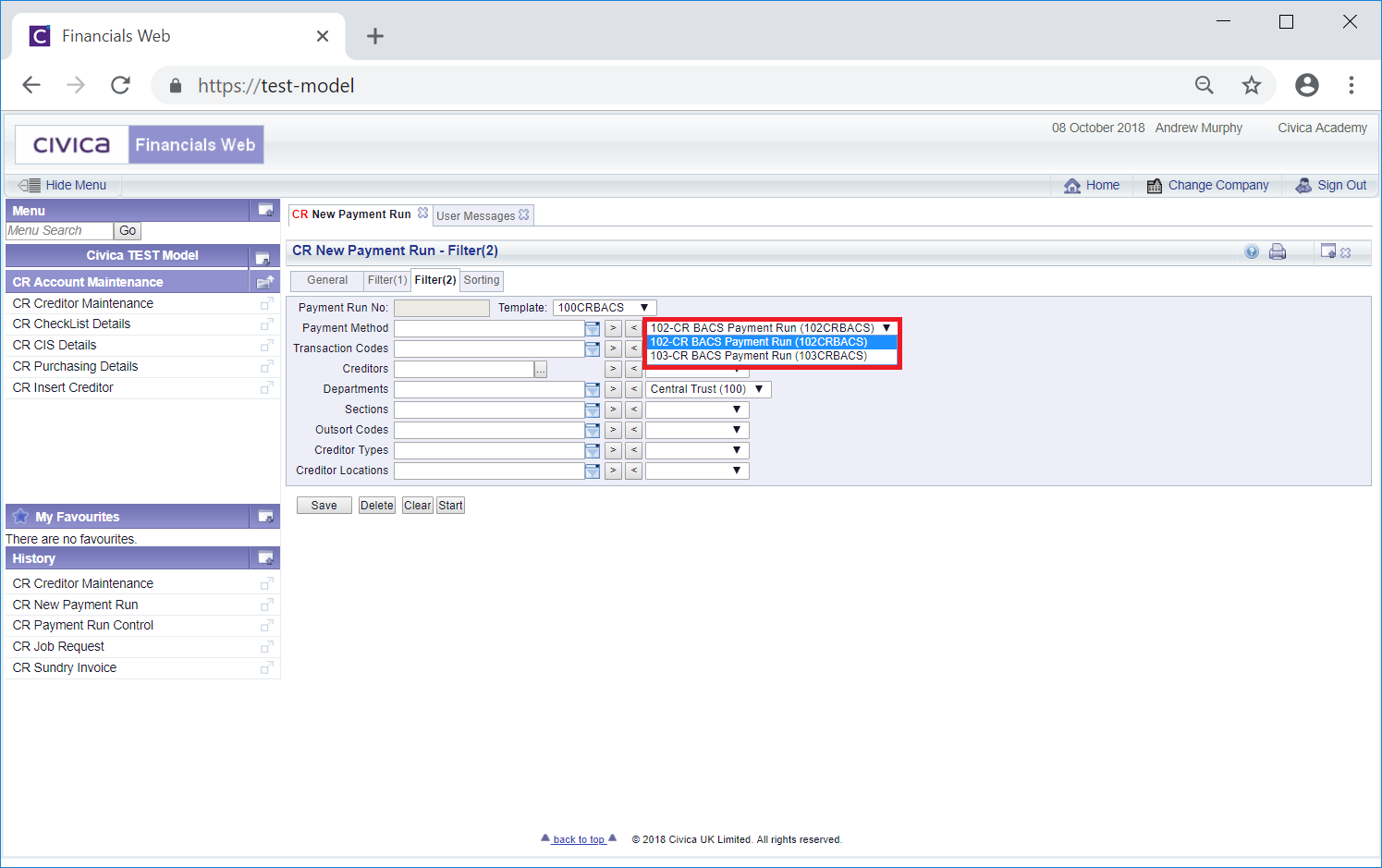
Task: Open Chrome profile avatar
Action: point(1307,85)
